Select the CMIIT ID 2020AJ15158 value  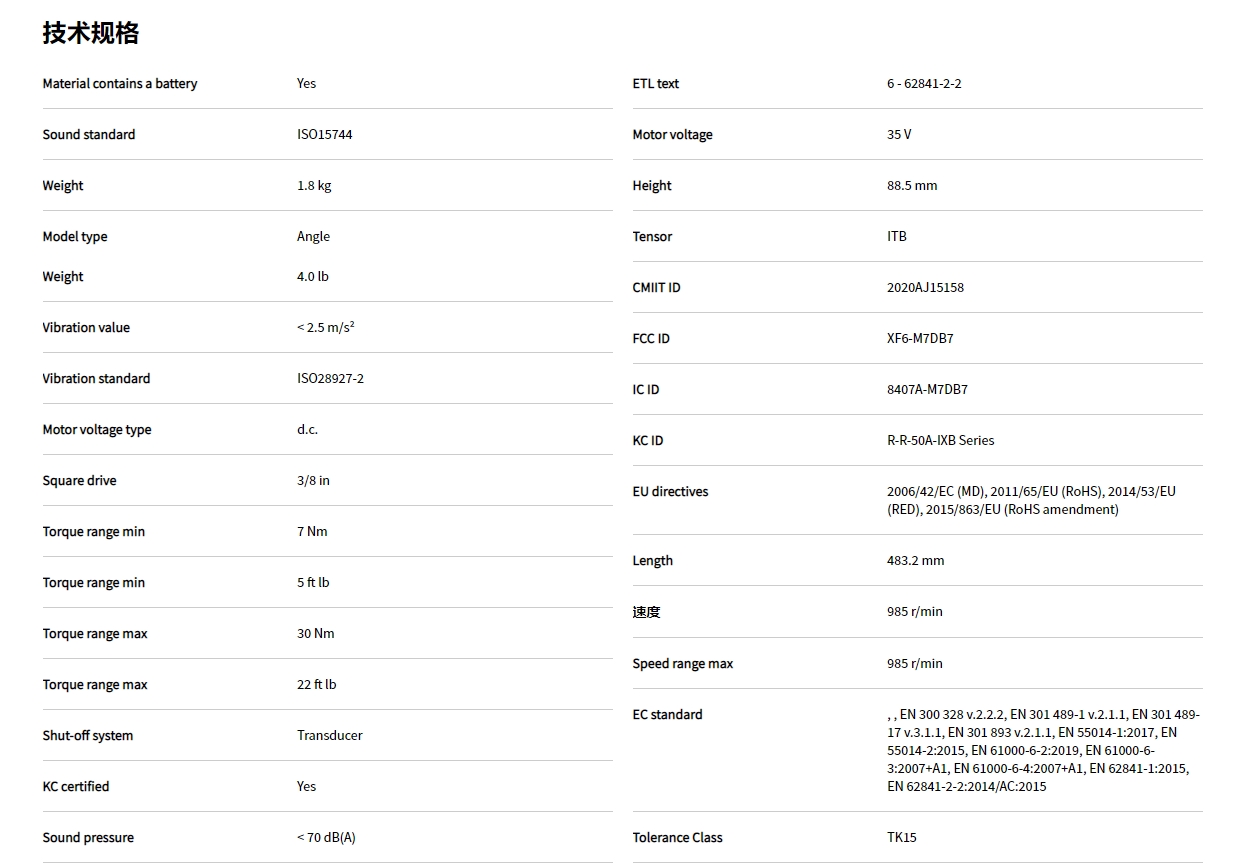tap(925, 288)
